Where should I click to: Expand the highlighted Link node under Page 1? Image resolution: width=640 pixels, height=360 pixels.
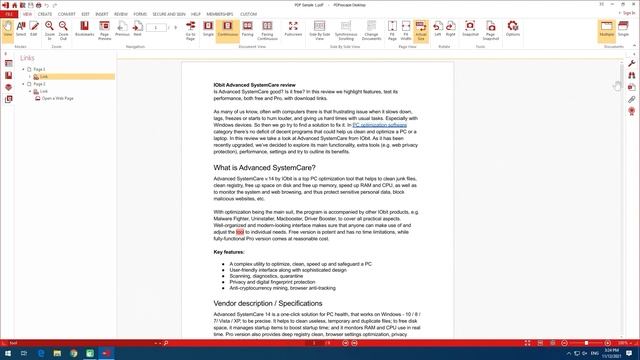(x=30, y=77)
